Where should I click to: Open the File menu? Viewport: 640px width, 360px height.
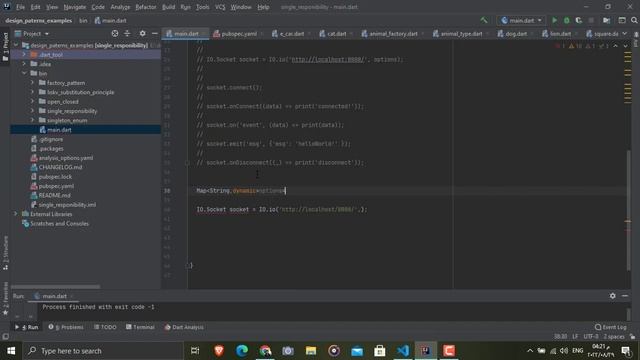tap(20, 7)
